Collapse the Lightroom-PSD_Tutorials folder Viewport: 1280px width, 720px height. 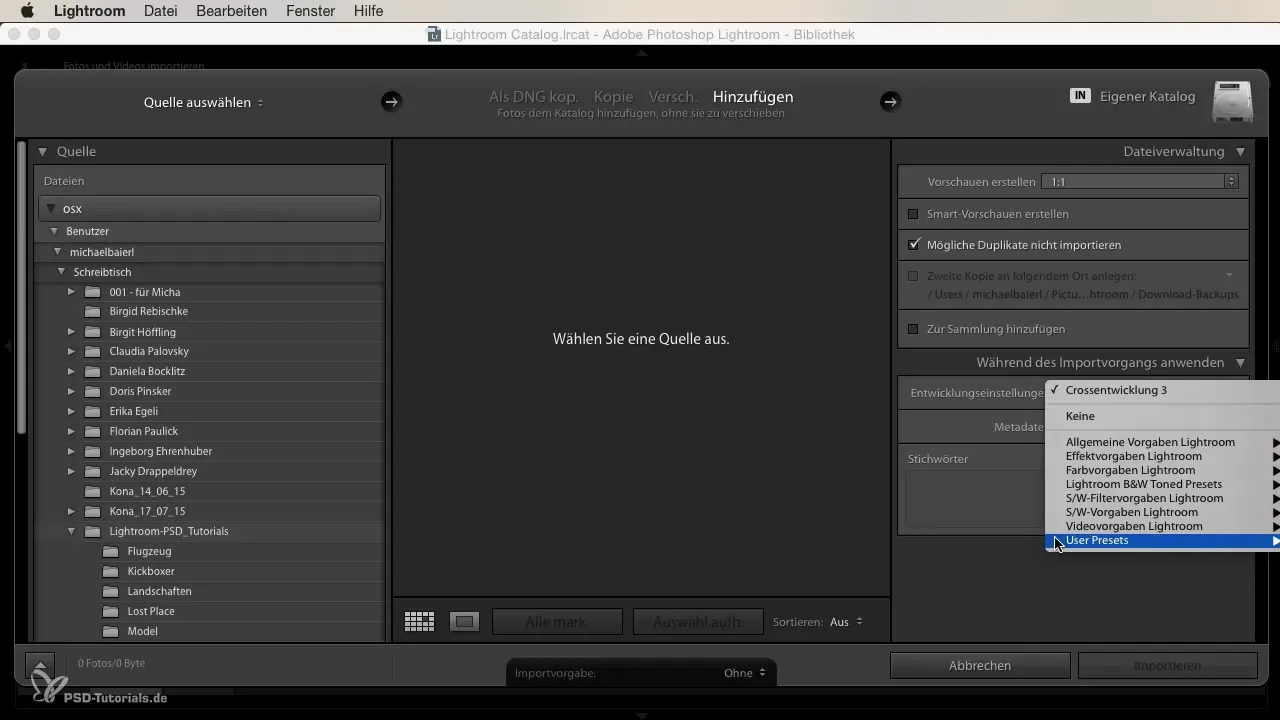tap(71, 531)
